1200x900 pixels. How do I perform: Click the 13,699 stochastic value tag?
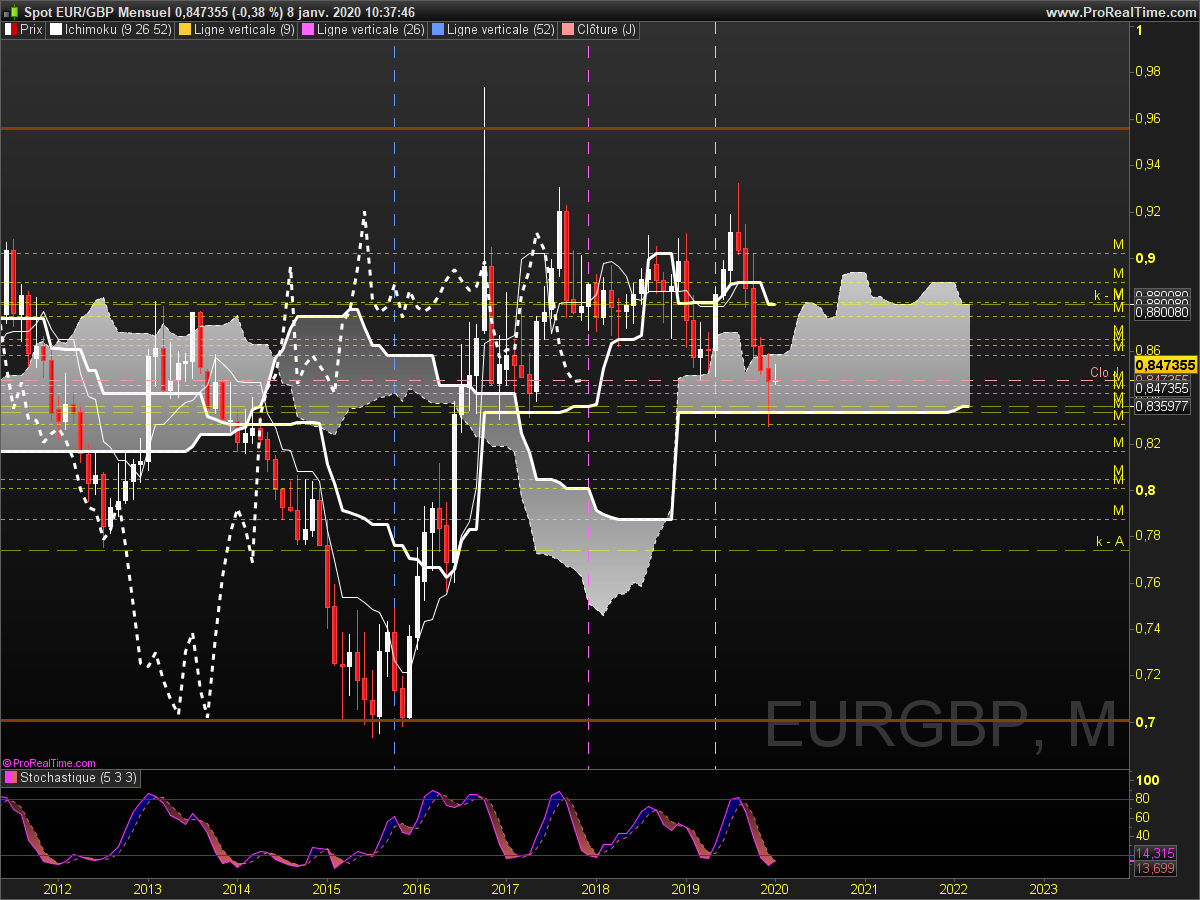[1155, 868]
